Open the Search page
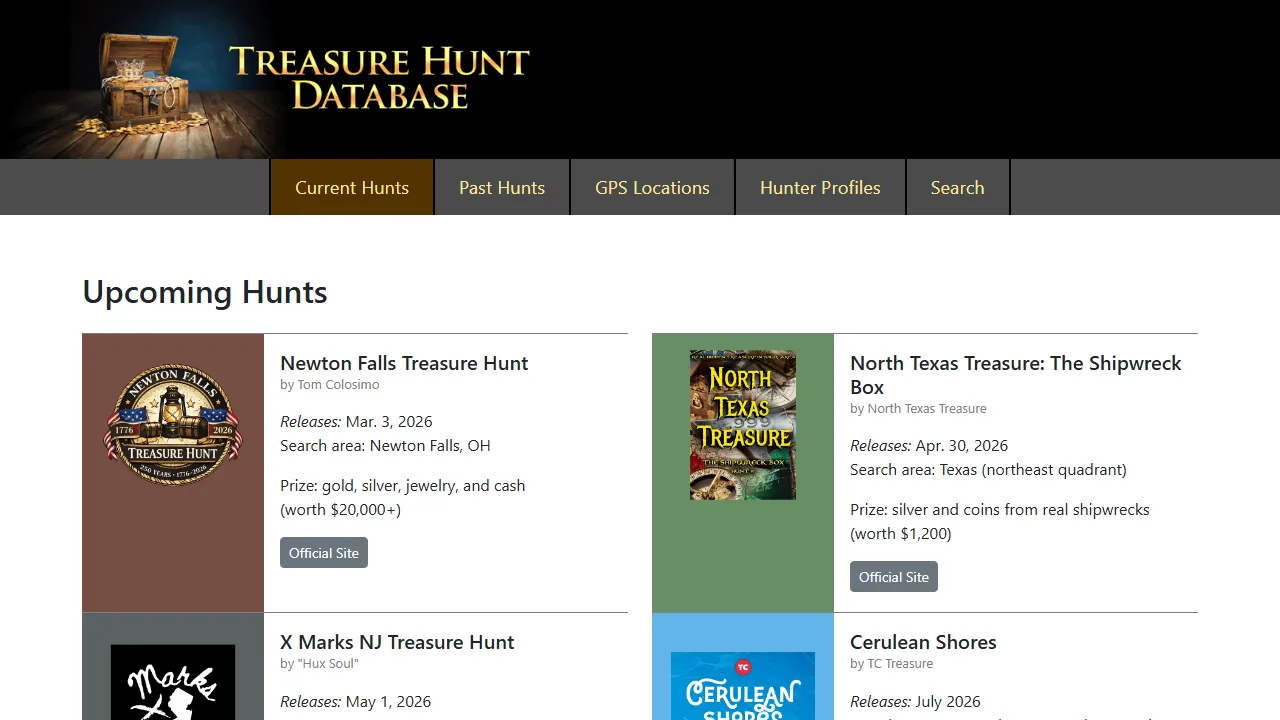Image resolution: width=1280 pixels, height=720 pixels. coord(957,187)
